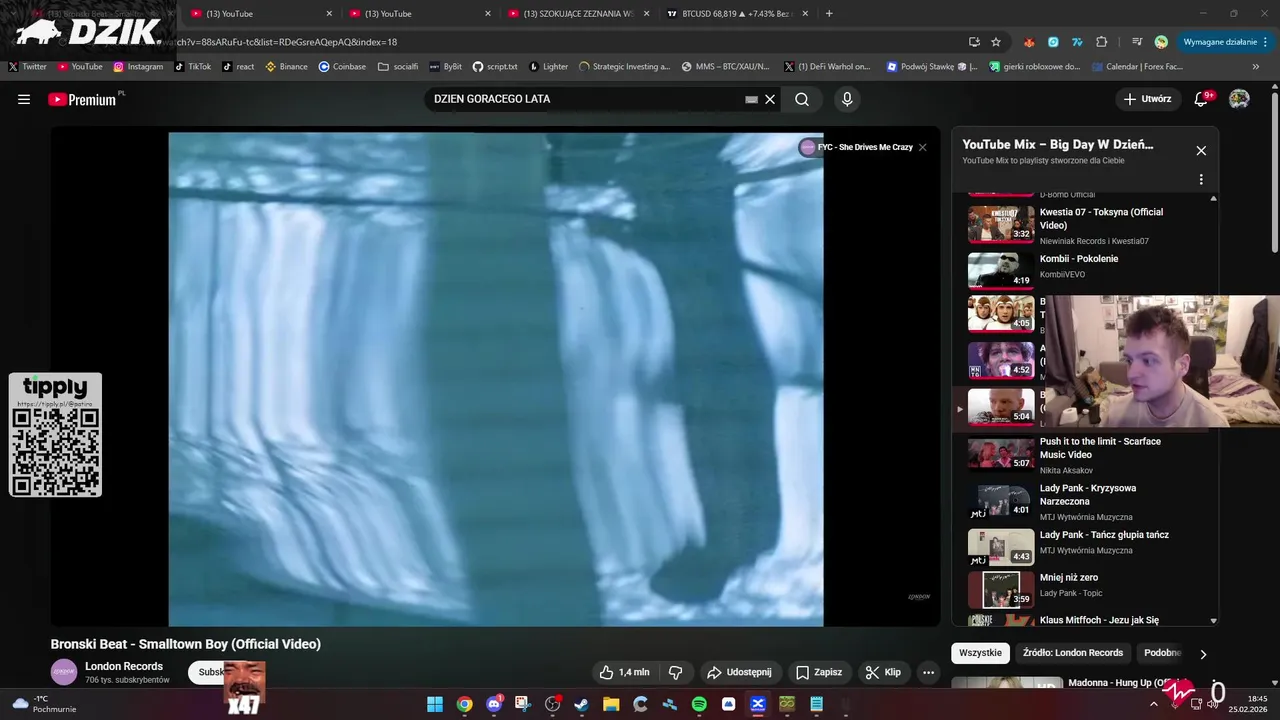Viewport: 1280px width, 720px height.
Task: Open the socialfi bookmarks folder
Action: tap(398, 66)
